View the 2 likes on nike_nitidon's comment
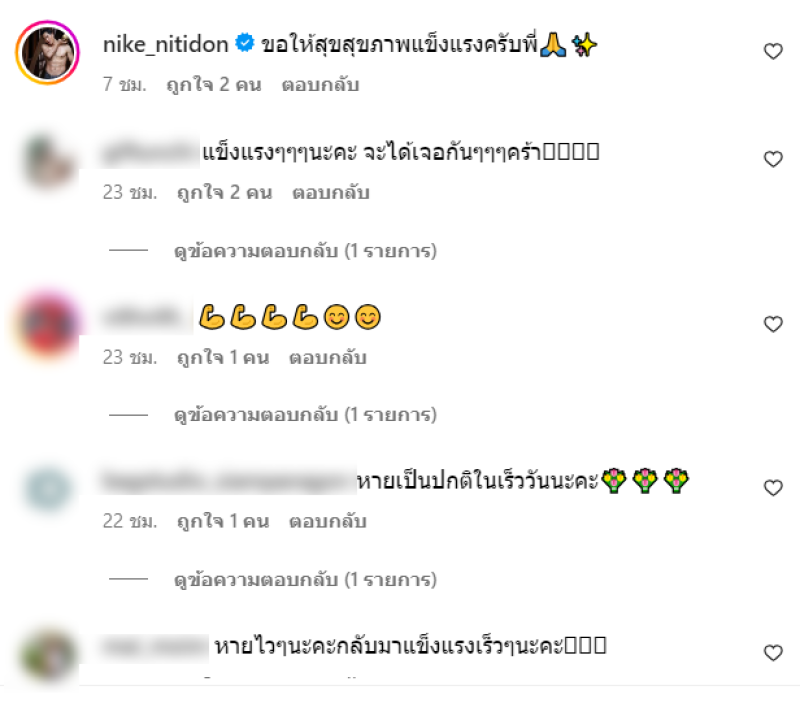 [x=214, y=85]
